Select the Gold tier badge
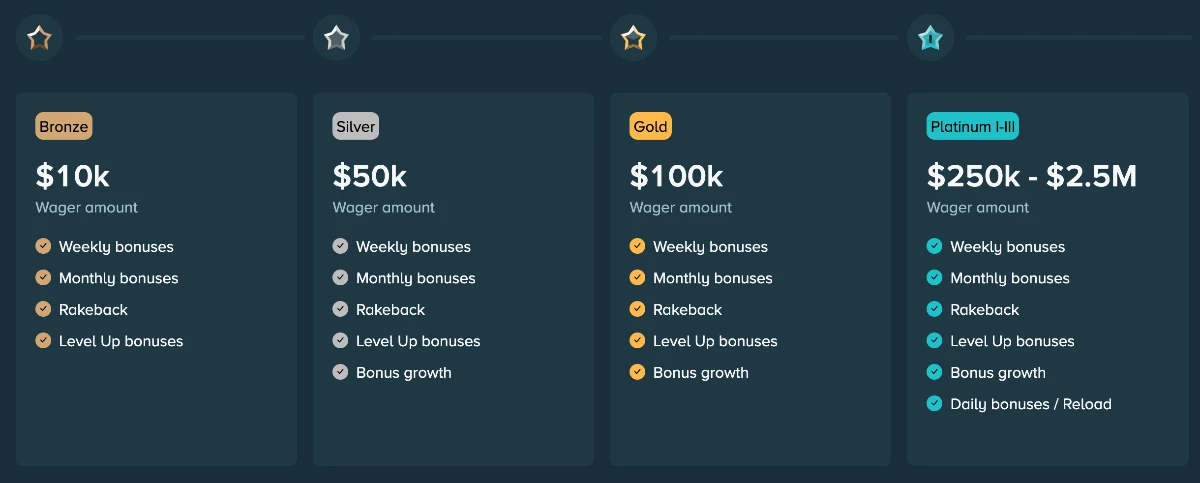This screenshot has height=483, width=1200. 651,127
